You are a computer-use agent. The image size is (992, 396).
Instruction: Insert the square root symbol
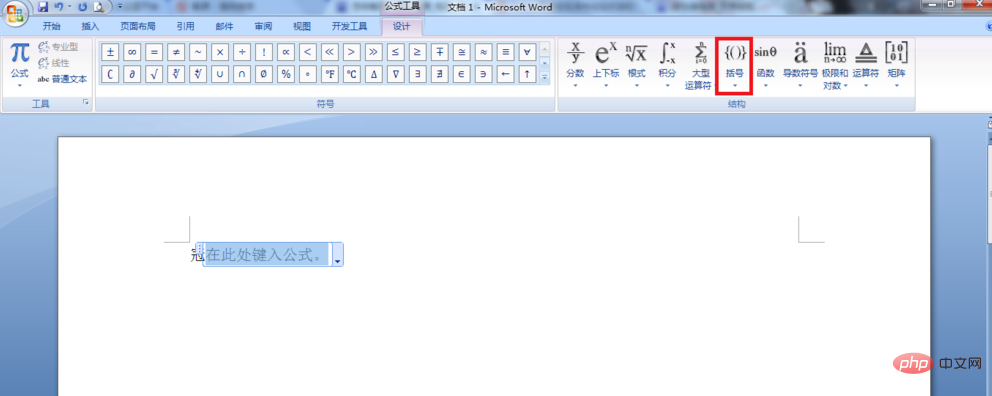click(154, 74)
